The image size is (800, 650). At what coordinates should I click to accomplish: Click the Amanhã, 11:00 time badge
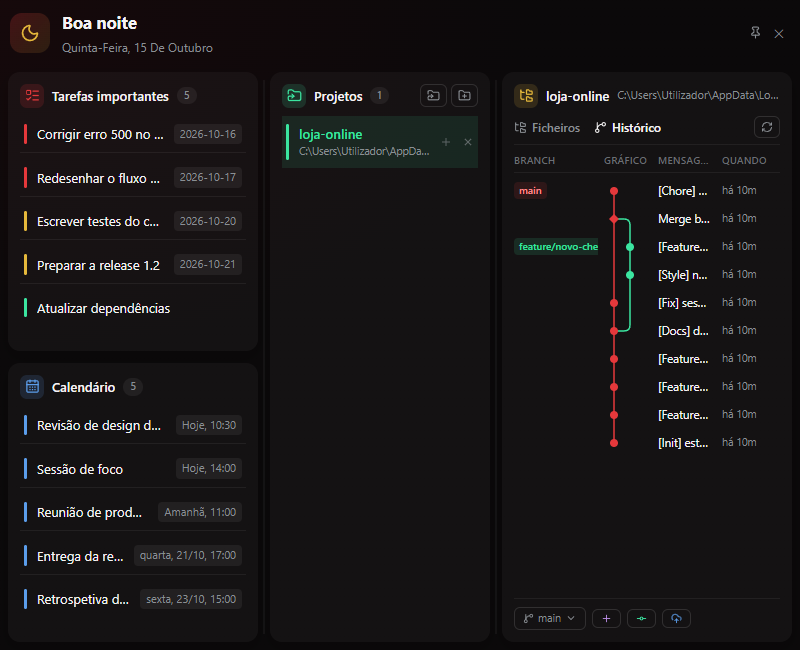pos(200,512)
